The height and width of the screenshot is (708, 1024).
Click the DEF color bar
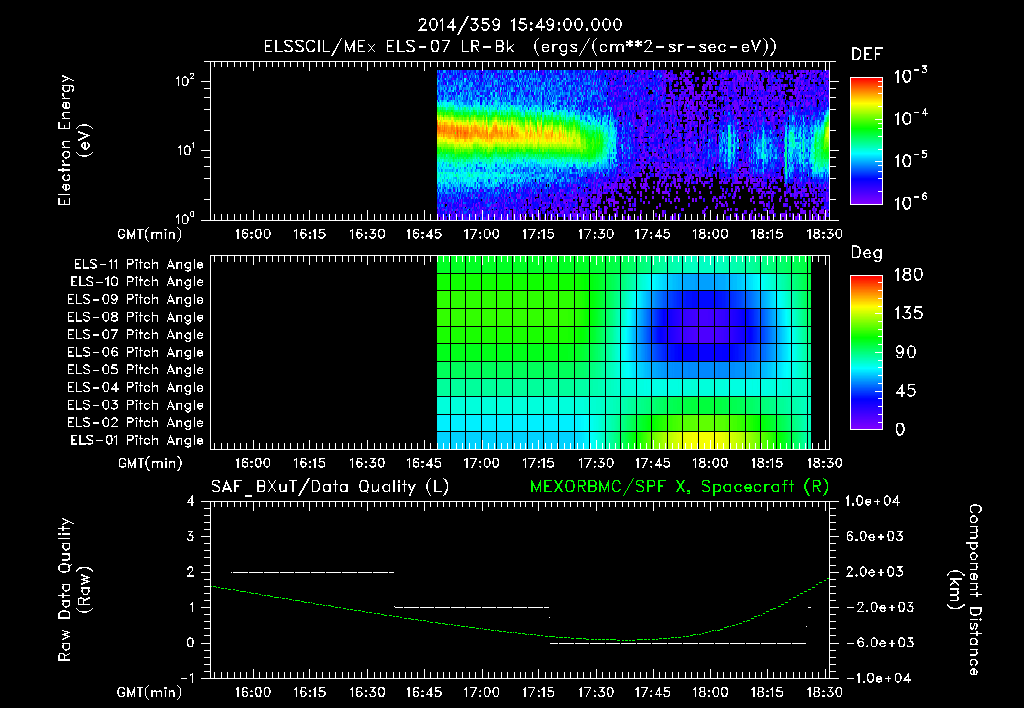coord(867,141)
